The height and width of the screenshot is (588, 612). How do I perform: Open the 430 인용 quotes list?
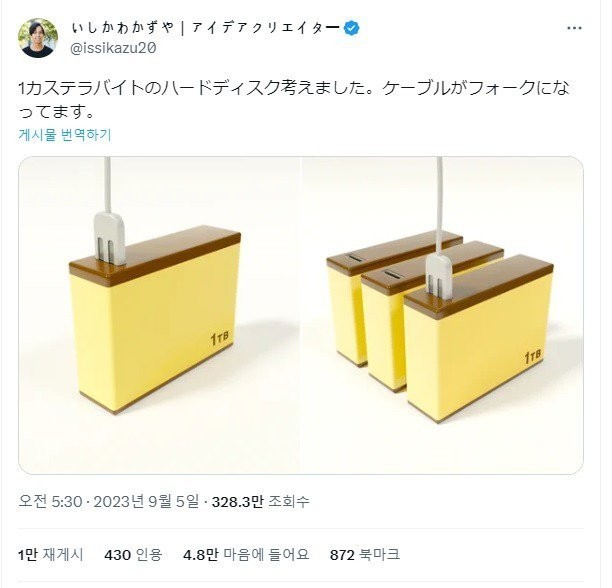pyautogui.click(x=133, y=554)
